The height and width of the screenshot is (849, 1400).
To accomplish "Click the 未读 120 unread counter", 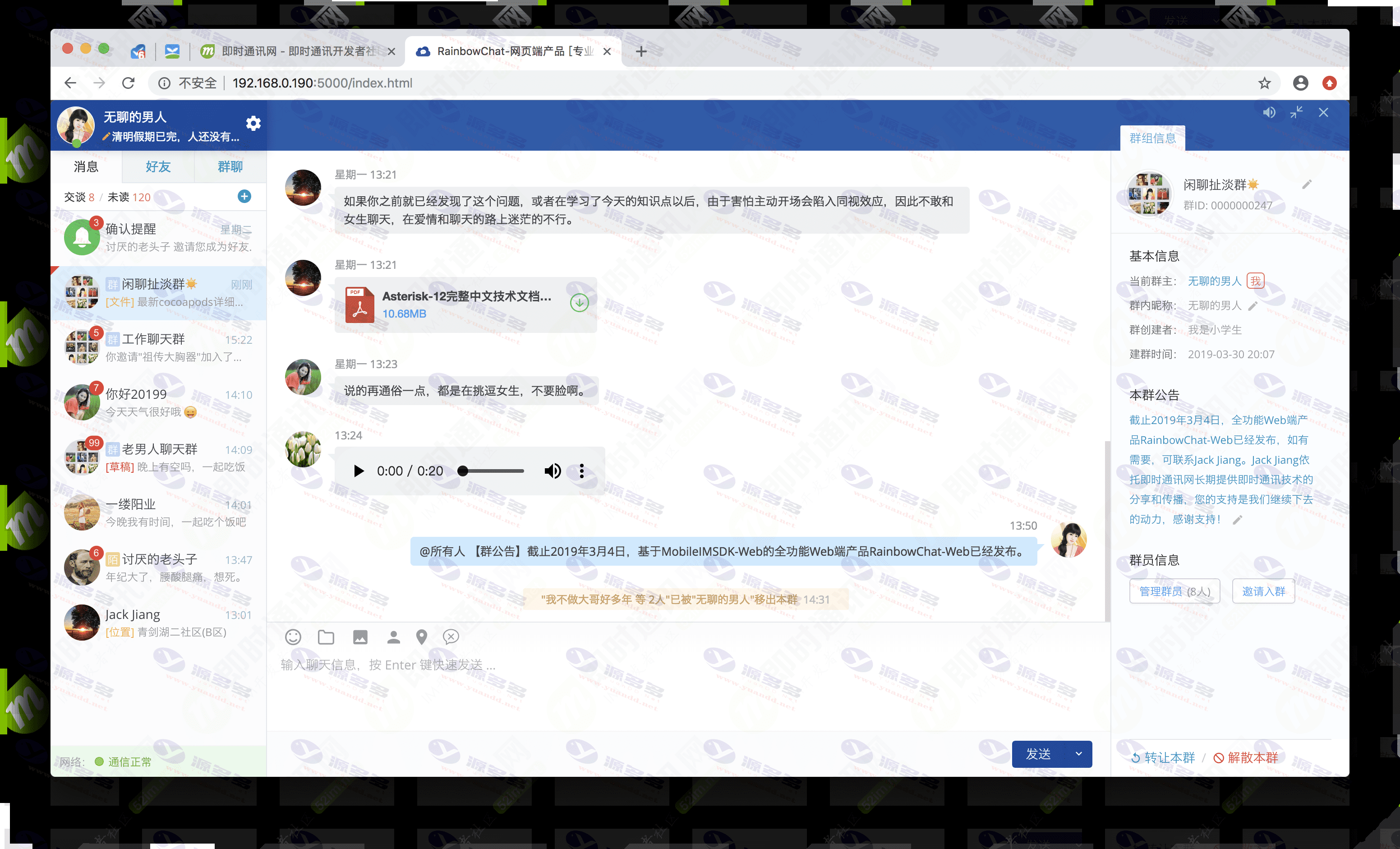I will point(129,197).
